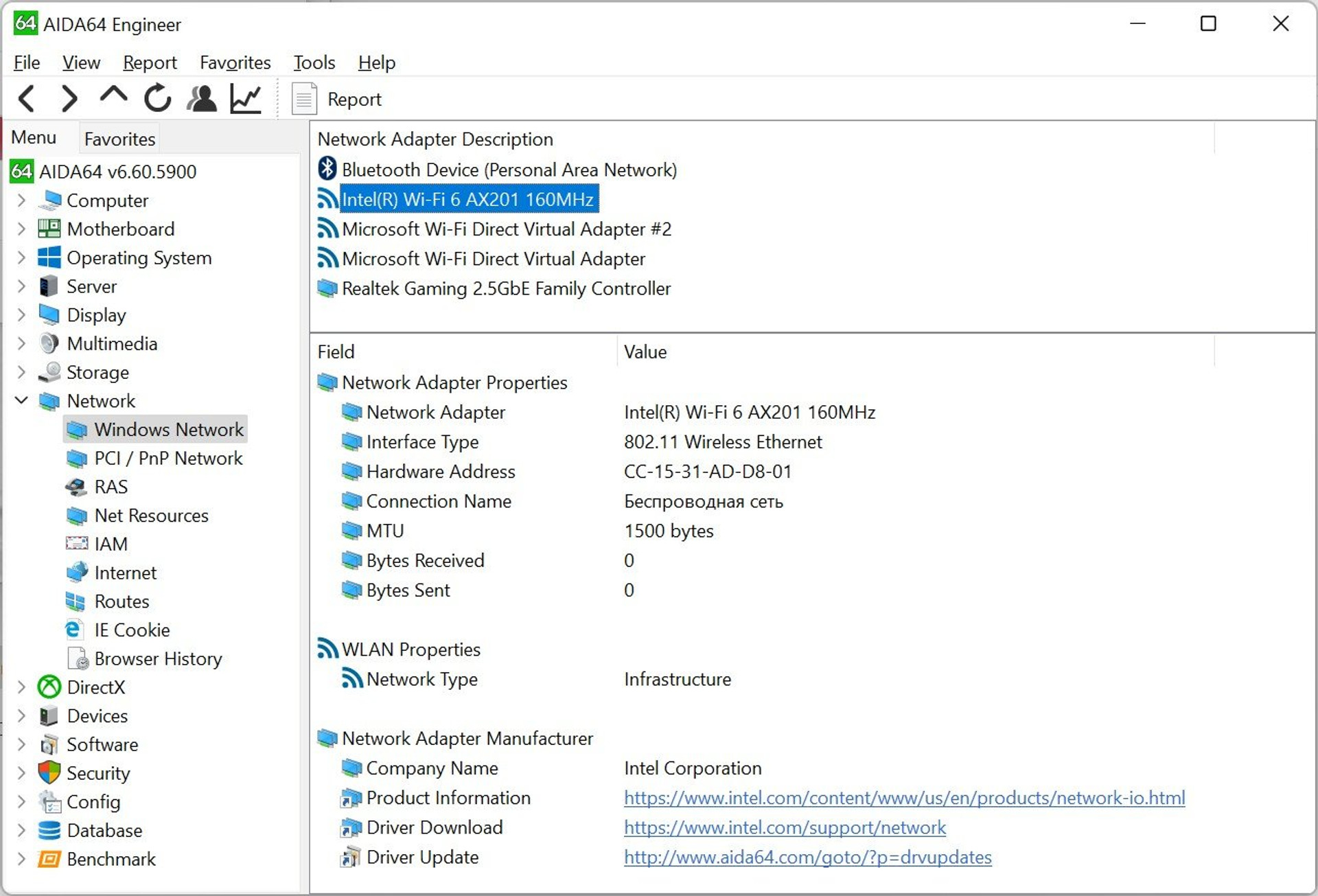The height and width of the screenshot is (896, 1318).
Task: Select Browser History tree item
Action: pos(158,659)
